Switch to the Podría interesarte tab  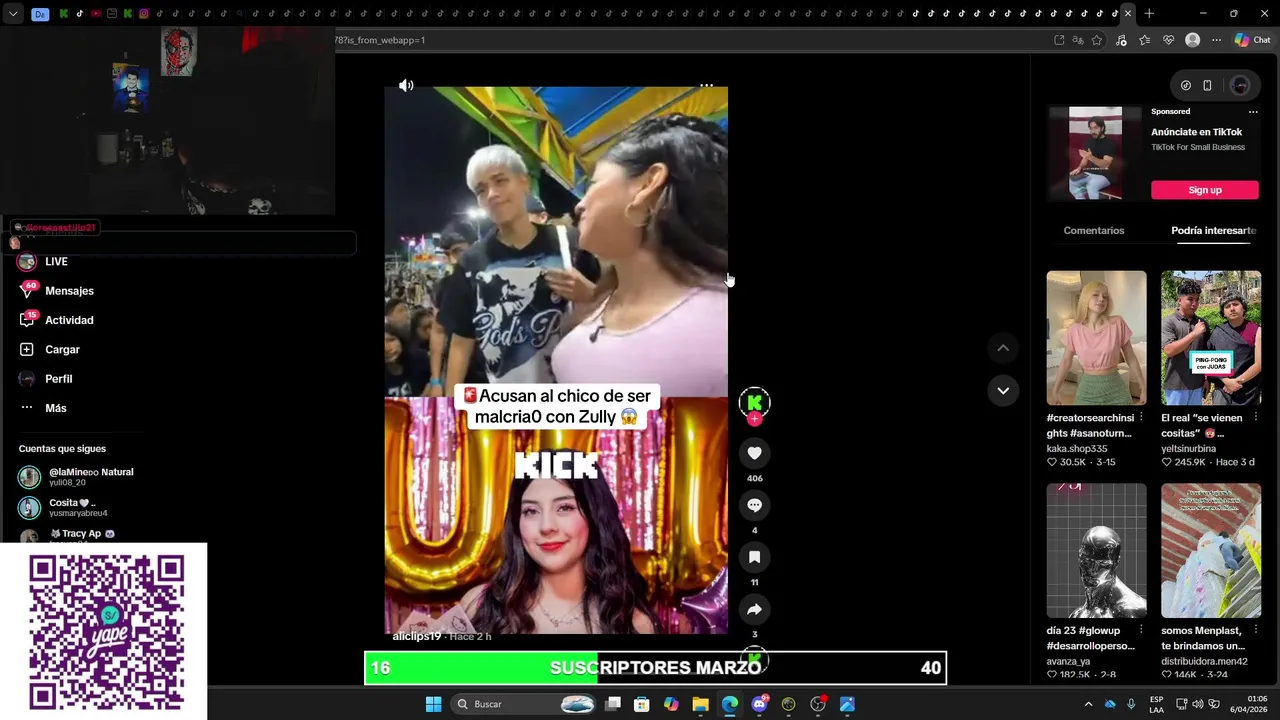click(x=1213, y=230)
